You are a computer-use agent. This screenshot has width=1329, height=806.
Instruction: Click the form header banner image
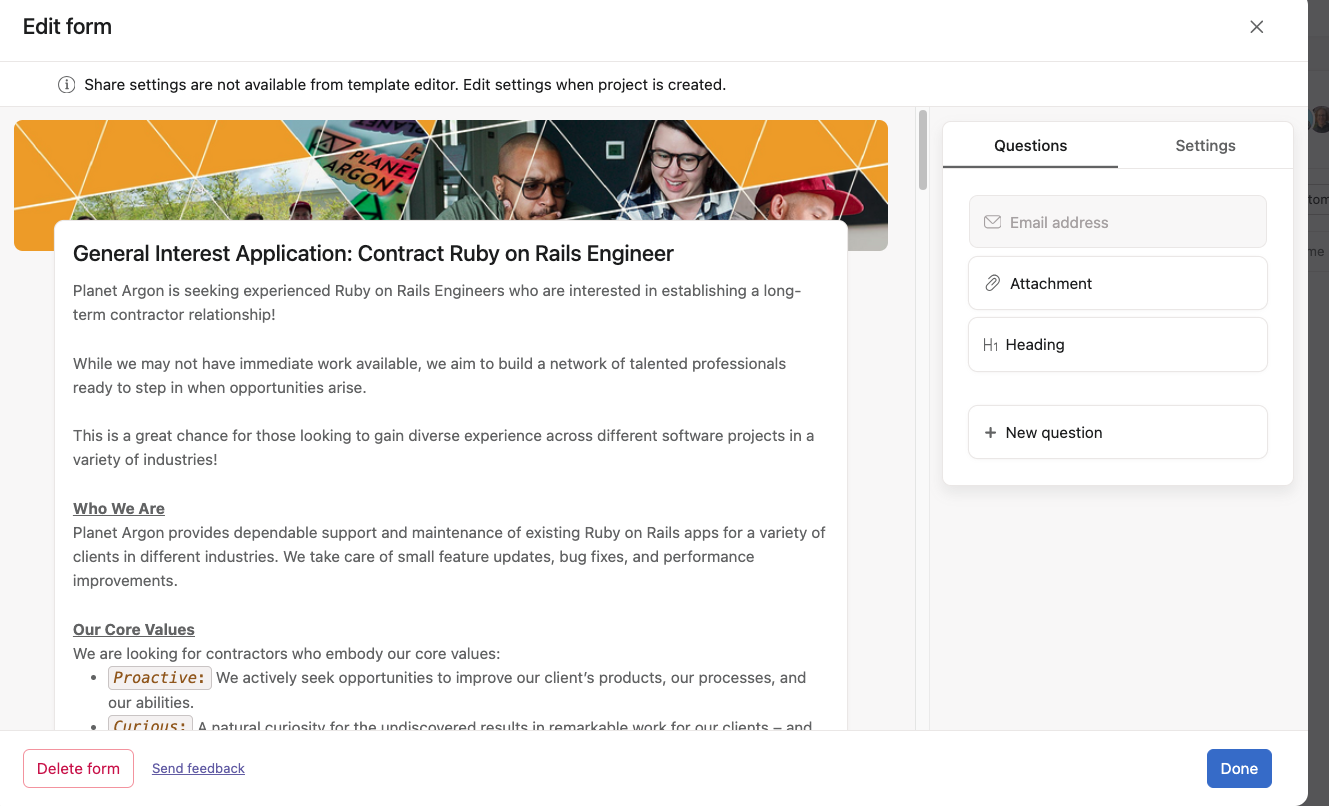(x=451, y=170)
